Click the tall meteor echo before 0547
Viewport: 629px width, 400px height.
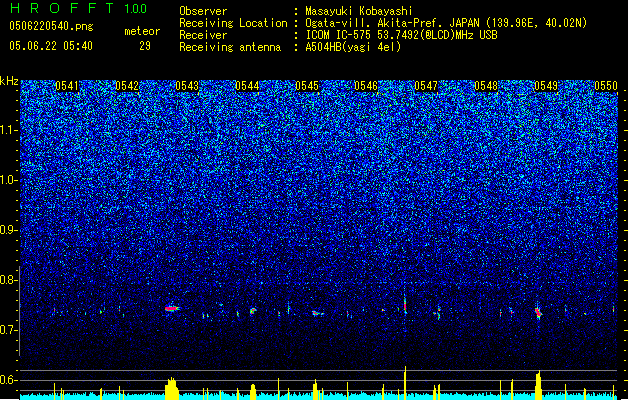pos(405,304)
